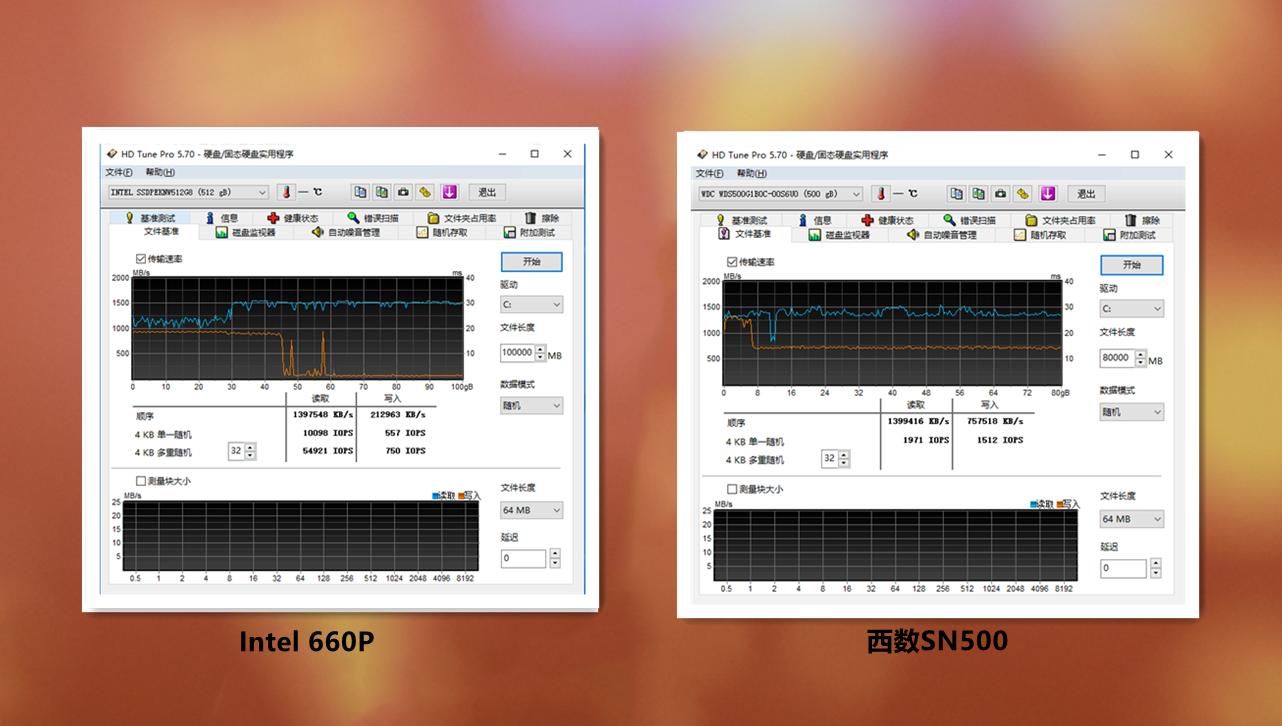Screen dimensions: 1282x726
Task: Select the 1397548 KB/s read value, Intel window
Action: 324,415
